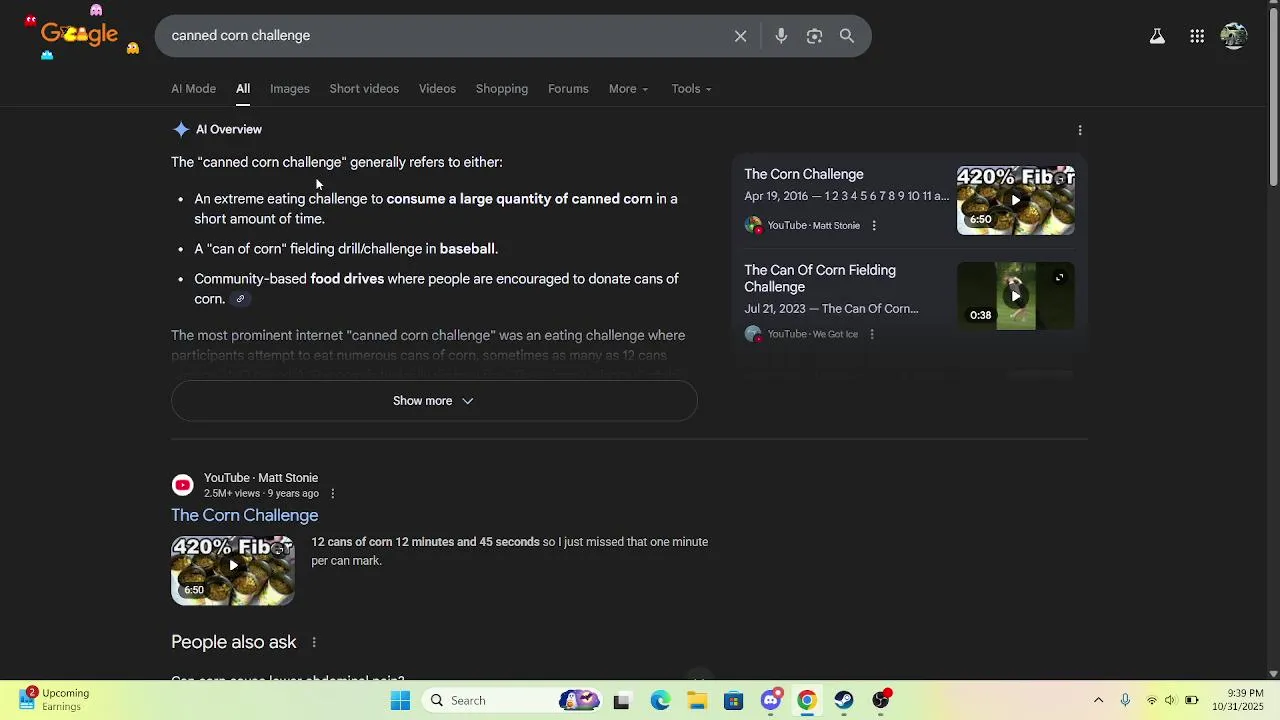Viewport: 1280px width, 720px height.
Task: Show hidden system tray icons
Action: click(1098, 701)
